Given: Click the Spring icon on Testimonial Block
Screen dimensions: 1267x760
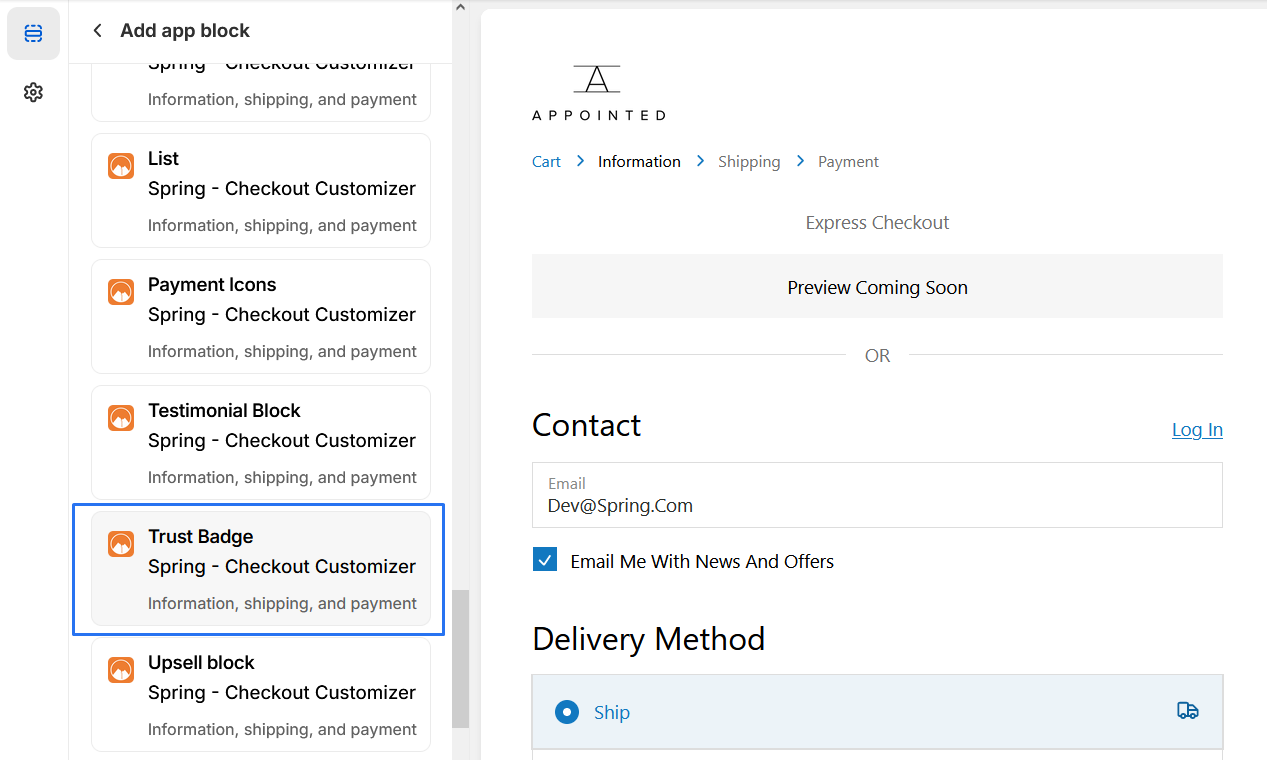Looking at the screenshot, I should [x=121, y=418].
